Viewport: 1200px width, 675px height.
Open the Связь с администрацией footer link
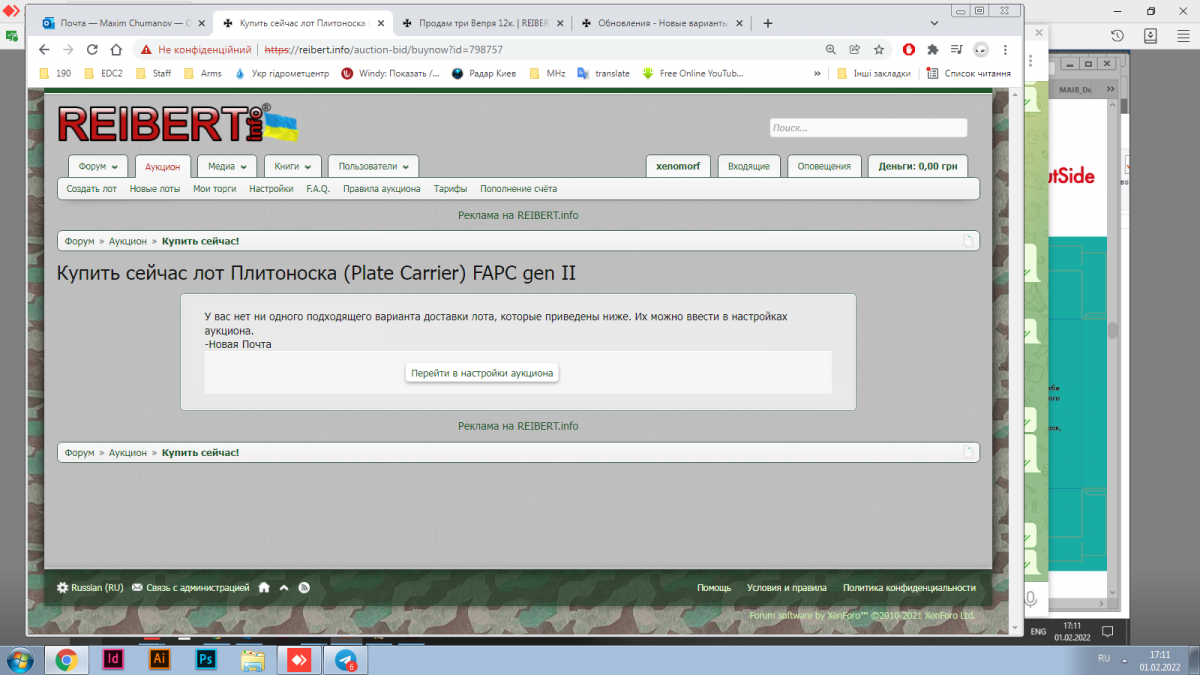click(190, 588)
